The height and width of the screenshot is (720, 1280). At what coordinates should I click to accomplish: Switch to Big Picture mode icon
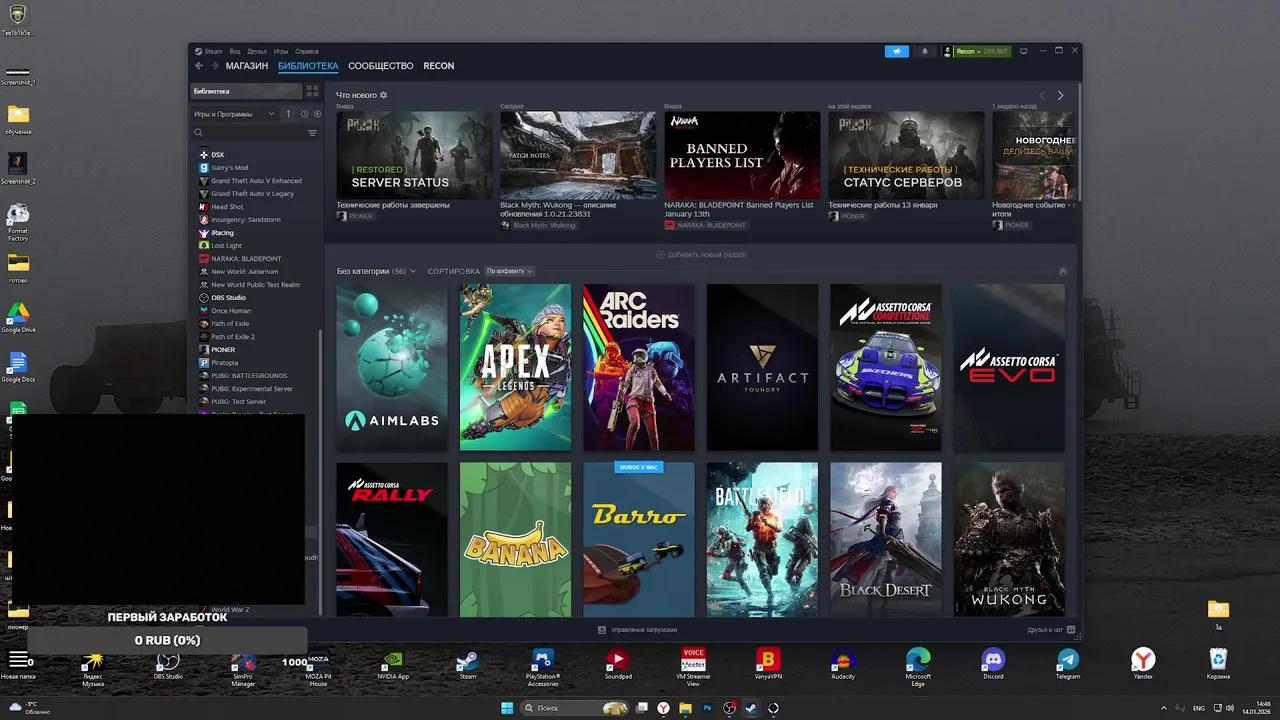tap(1023, 51)
